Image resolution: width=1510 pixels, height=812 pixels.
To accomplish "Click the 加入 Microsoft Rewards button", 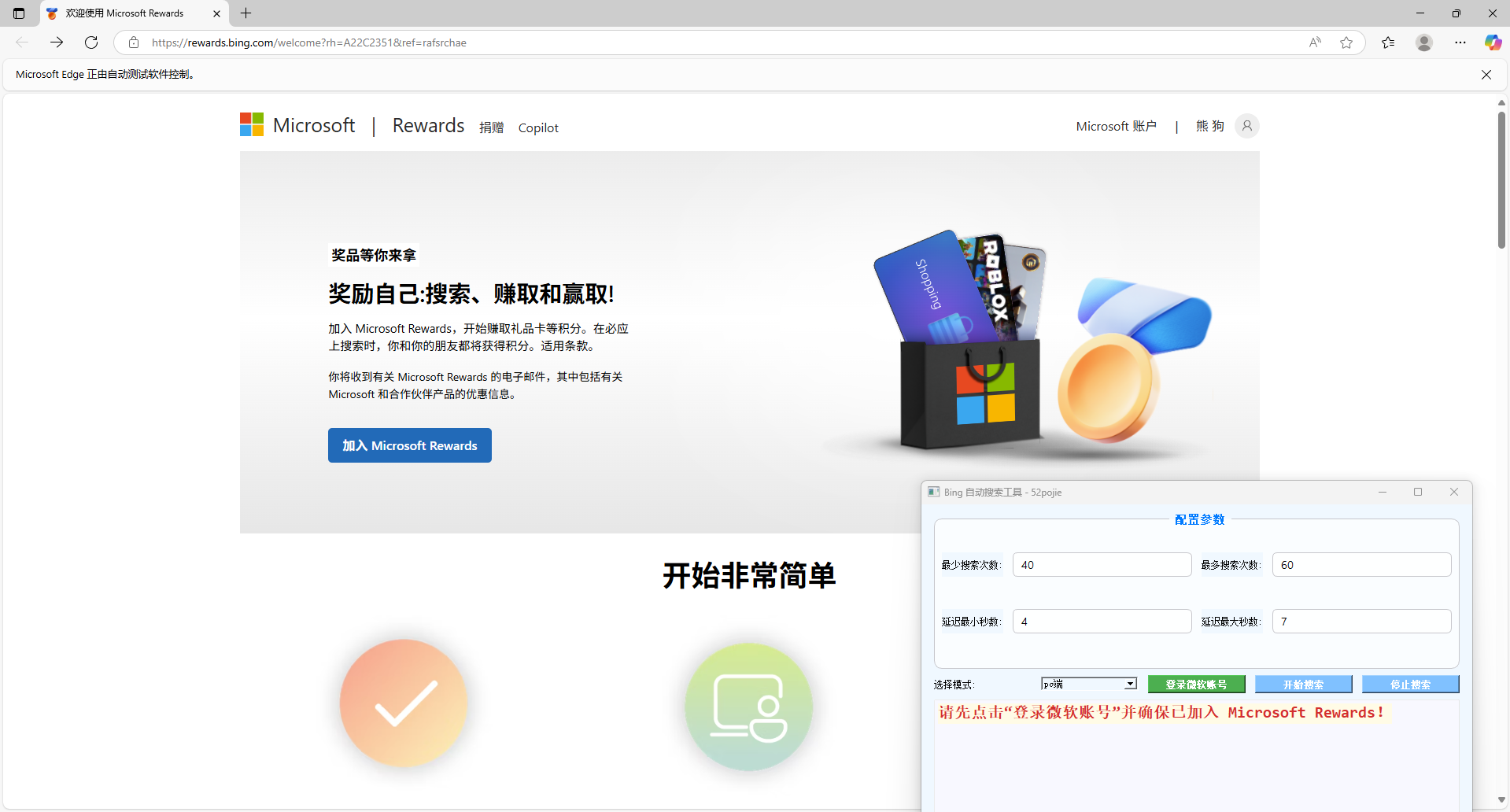I will (409, 445).
